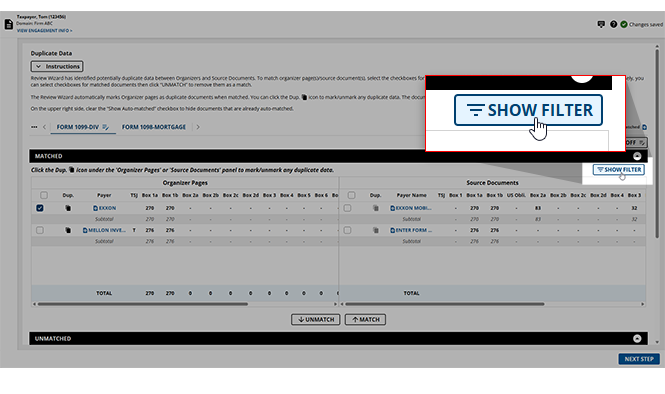Uncheck the EXXON organizer row checkbox
Viewport: 665px width, 394px height.
pyautogui.click(x=40, y=208)
